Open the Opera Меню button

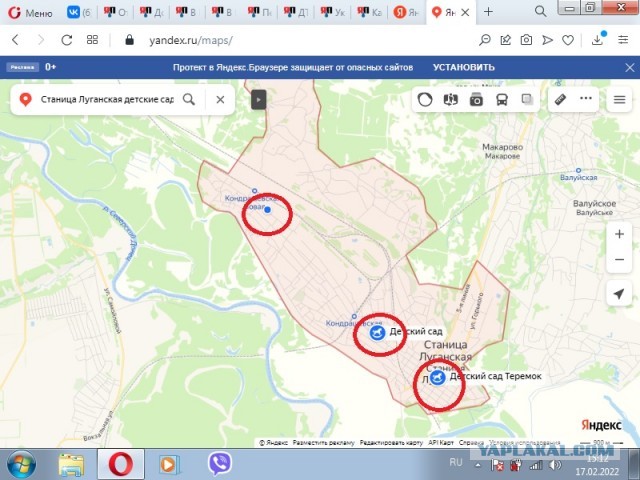(30, 13)
